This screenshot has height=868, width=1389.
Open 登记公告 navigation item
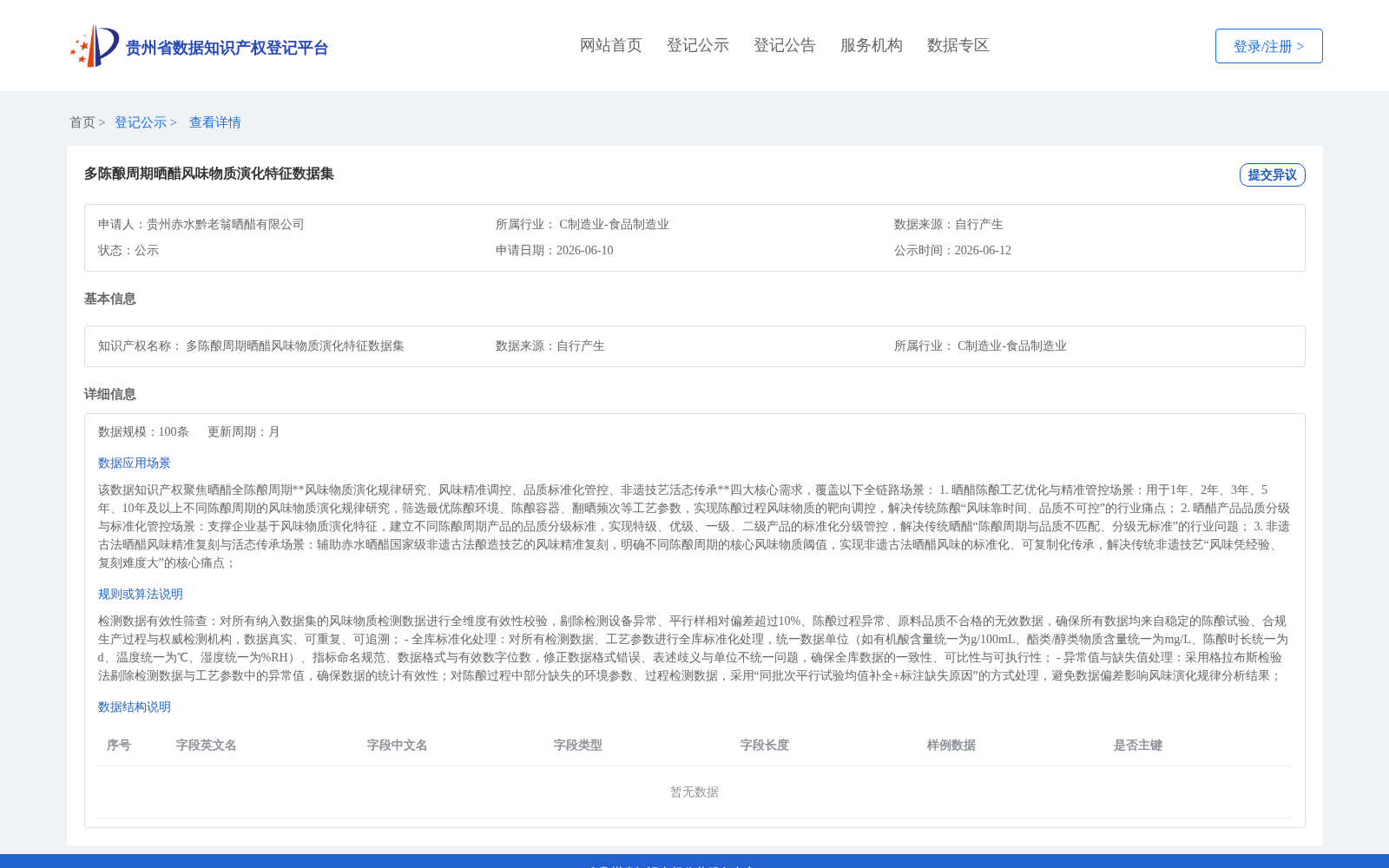coord(785,45)
